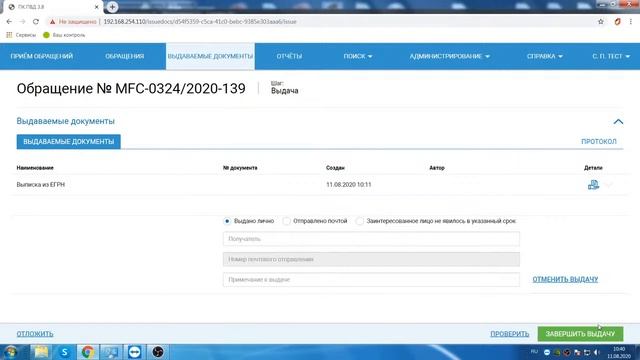This screenshot has height=360, width=640.
Task: Open document details icon for Выписка из ЕГРН
Action: 593,184
